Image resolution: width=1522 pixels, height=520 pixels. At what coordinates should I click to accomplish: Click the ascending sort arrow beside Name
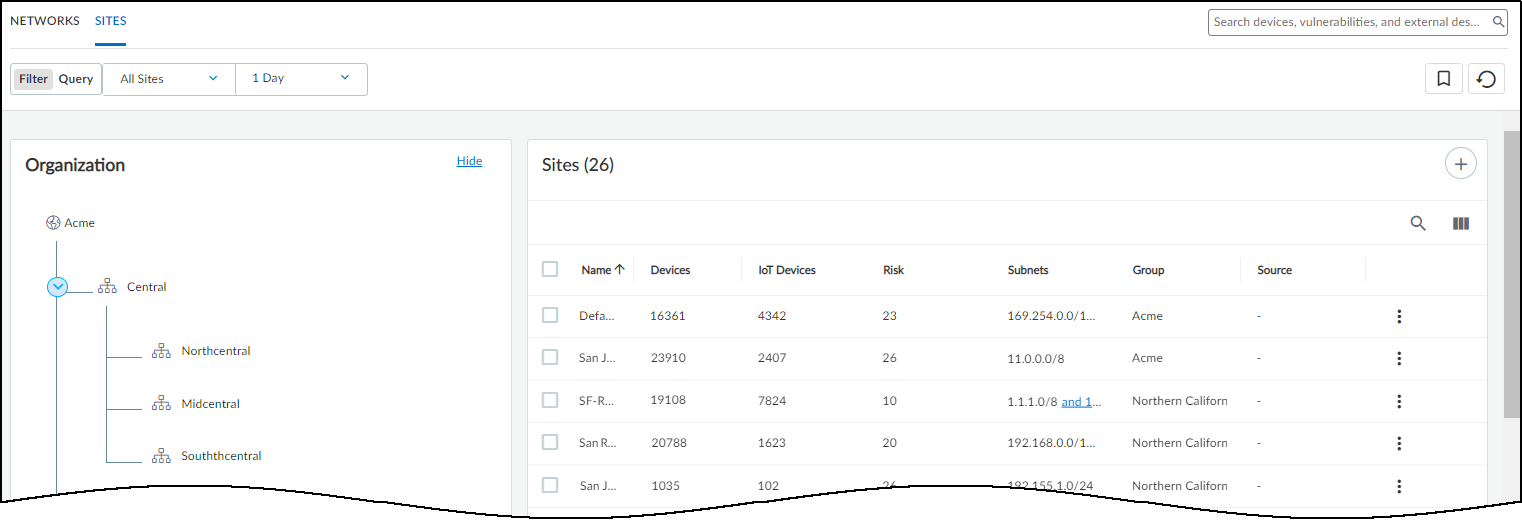[x=619, y=269]
